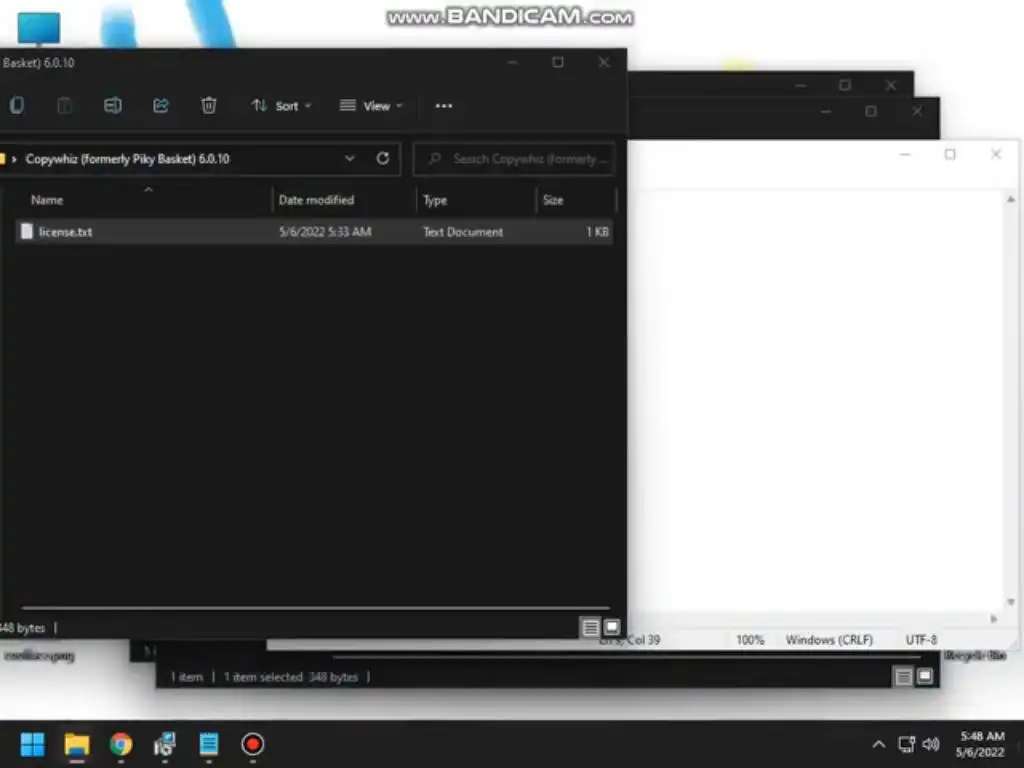The height and width of the screenshot is (768, 1024).
Task: Open the See more ellipsis menu
Action: (x=443, y=106)
